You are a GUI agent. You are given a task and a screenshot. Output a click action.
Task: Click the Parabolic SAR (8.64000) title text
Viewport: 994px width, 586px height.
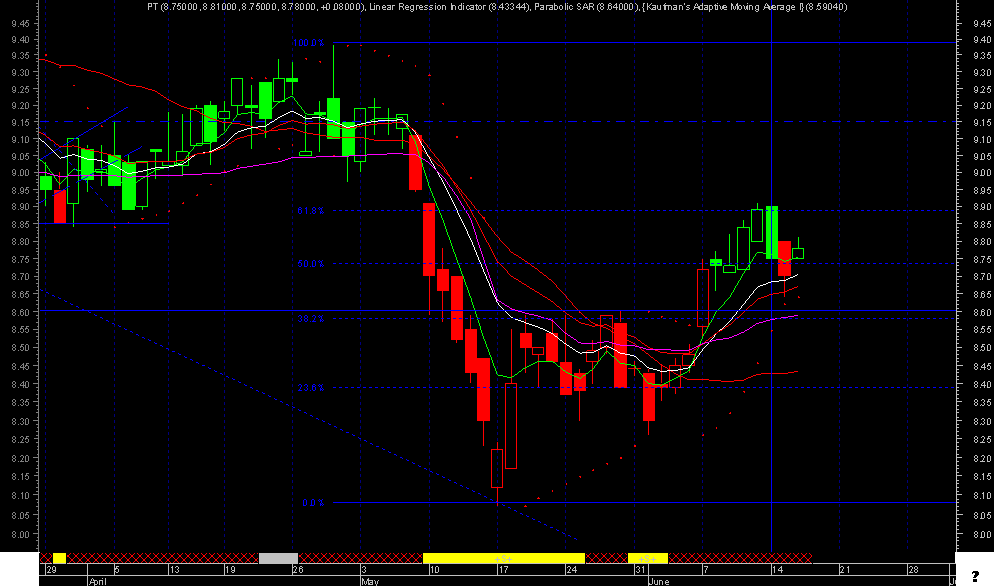586,6
